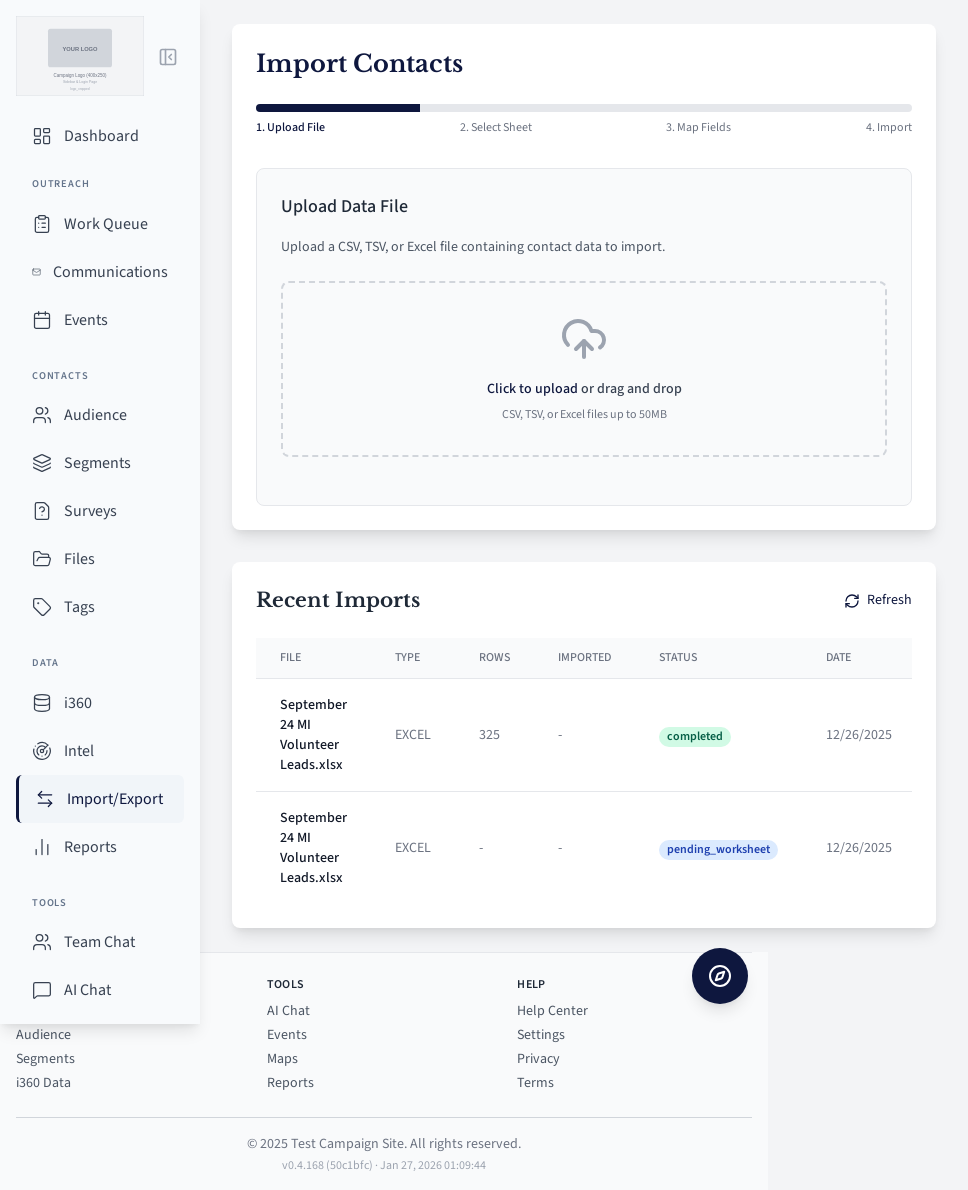Open the Import/Export menu item
The height and width of the screenshot is (1190, 968).
tap(114, 799)
